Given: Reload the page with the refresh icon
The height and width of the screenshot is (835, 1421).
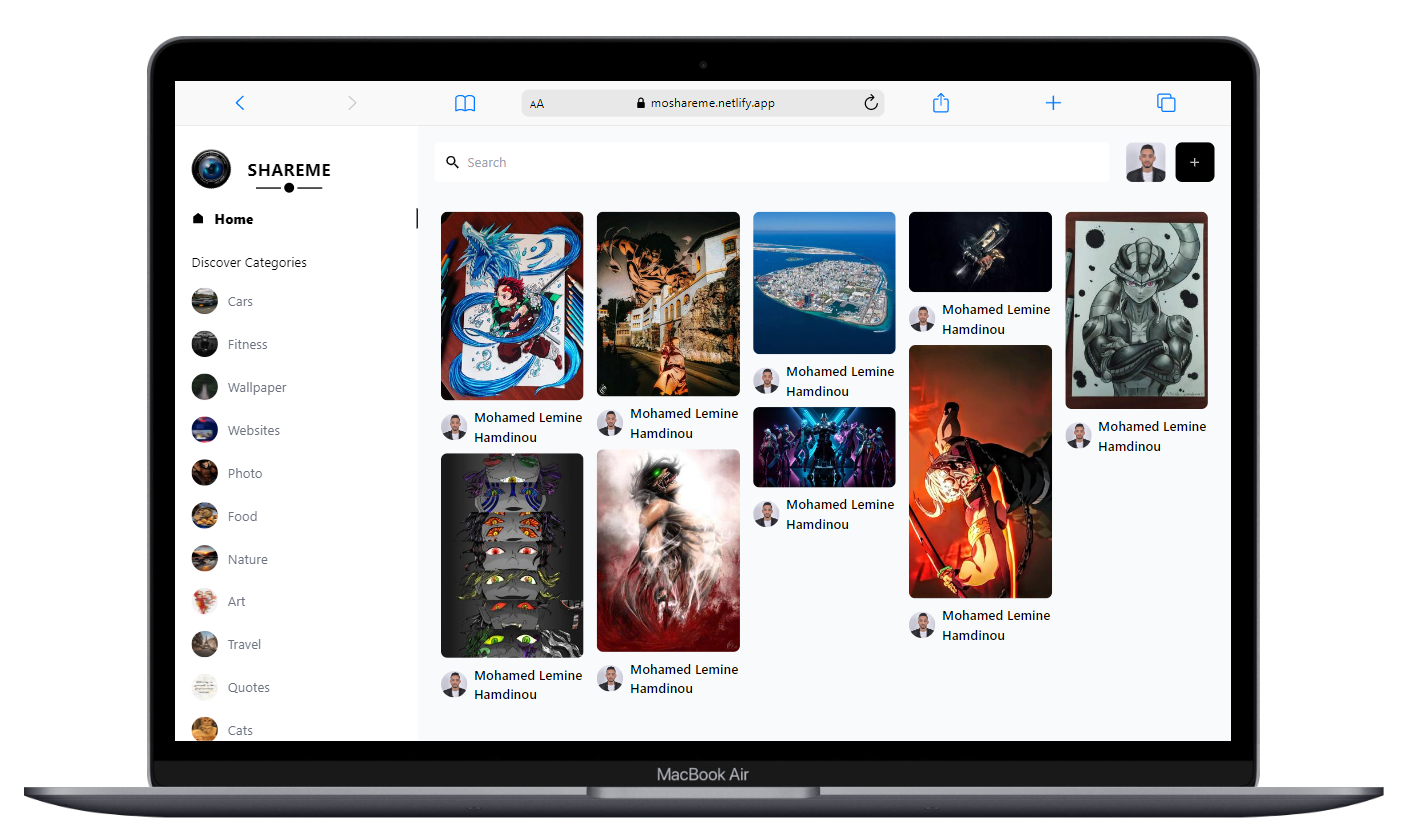Looking at the screenshot, I should tap(870, 103).
